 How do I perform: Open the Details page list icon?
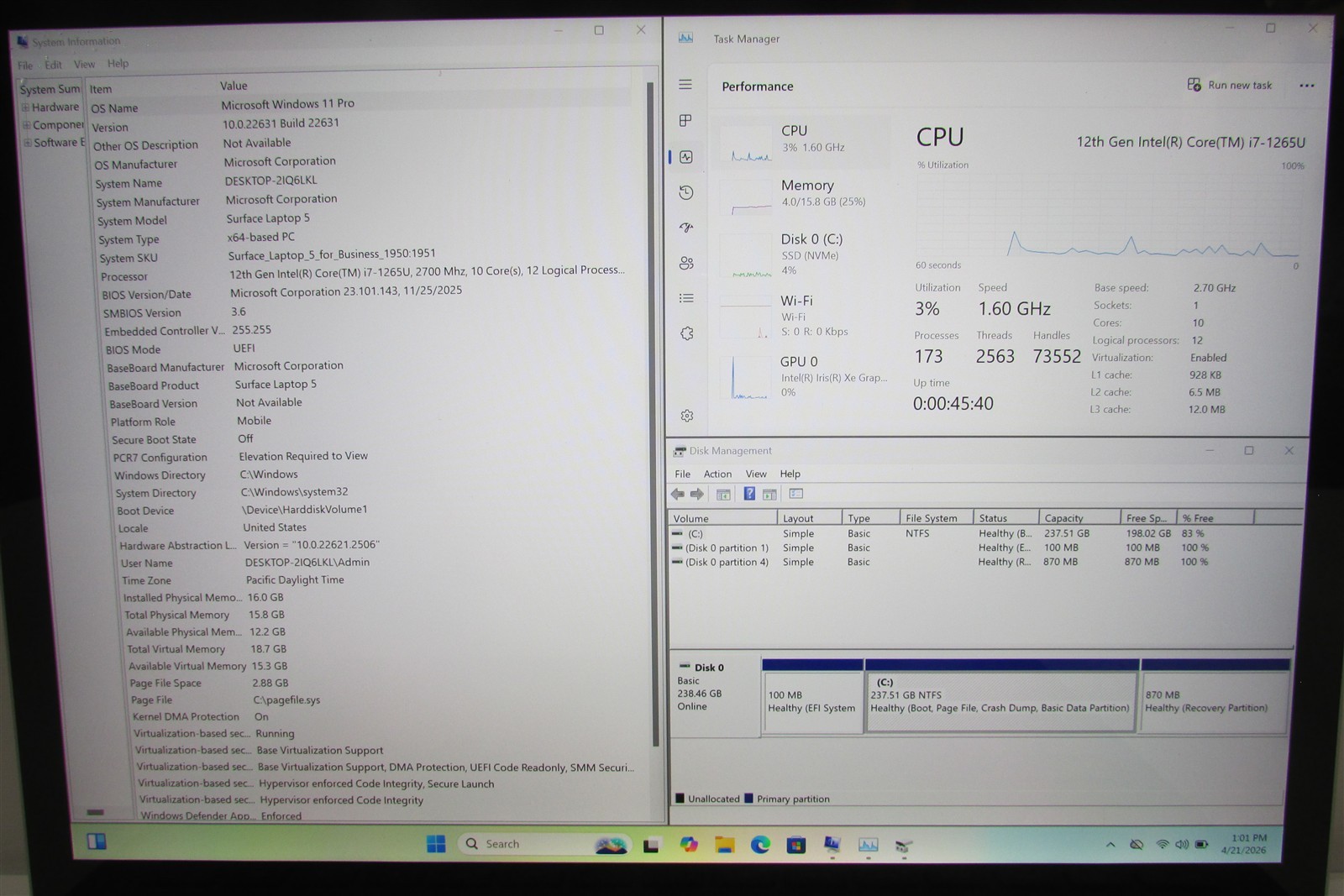click(x=686, y=298)
